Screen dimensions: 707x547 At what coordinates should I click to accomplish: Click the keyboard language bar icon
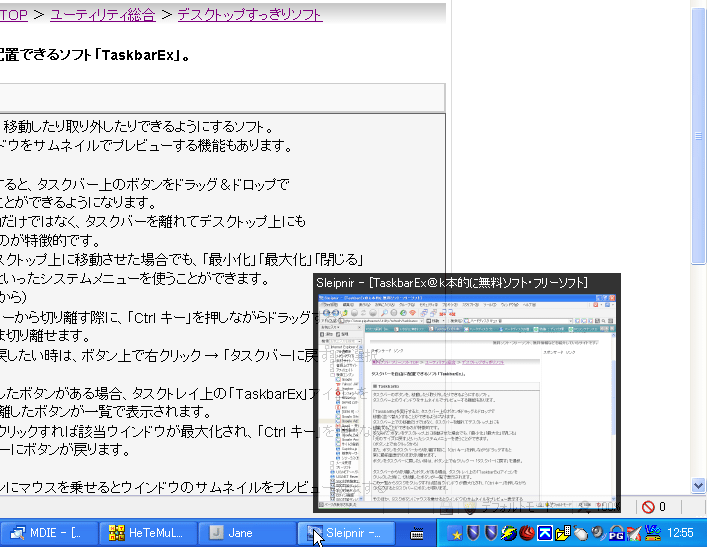tap(417, 534)
